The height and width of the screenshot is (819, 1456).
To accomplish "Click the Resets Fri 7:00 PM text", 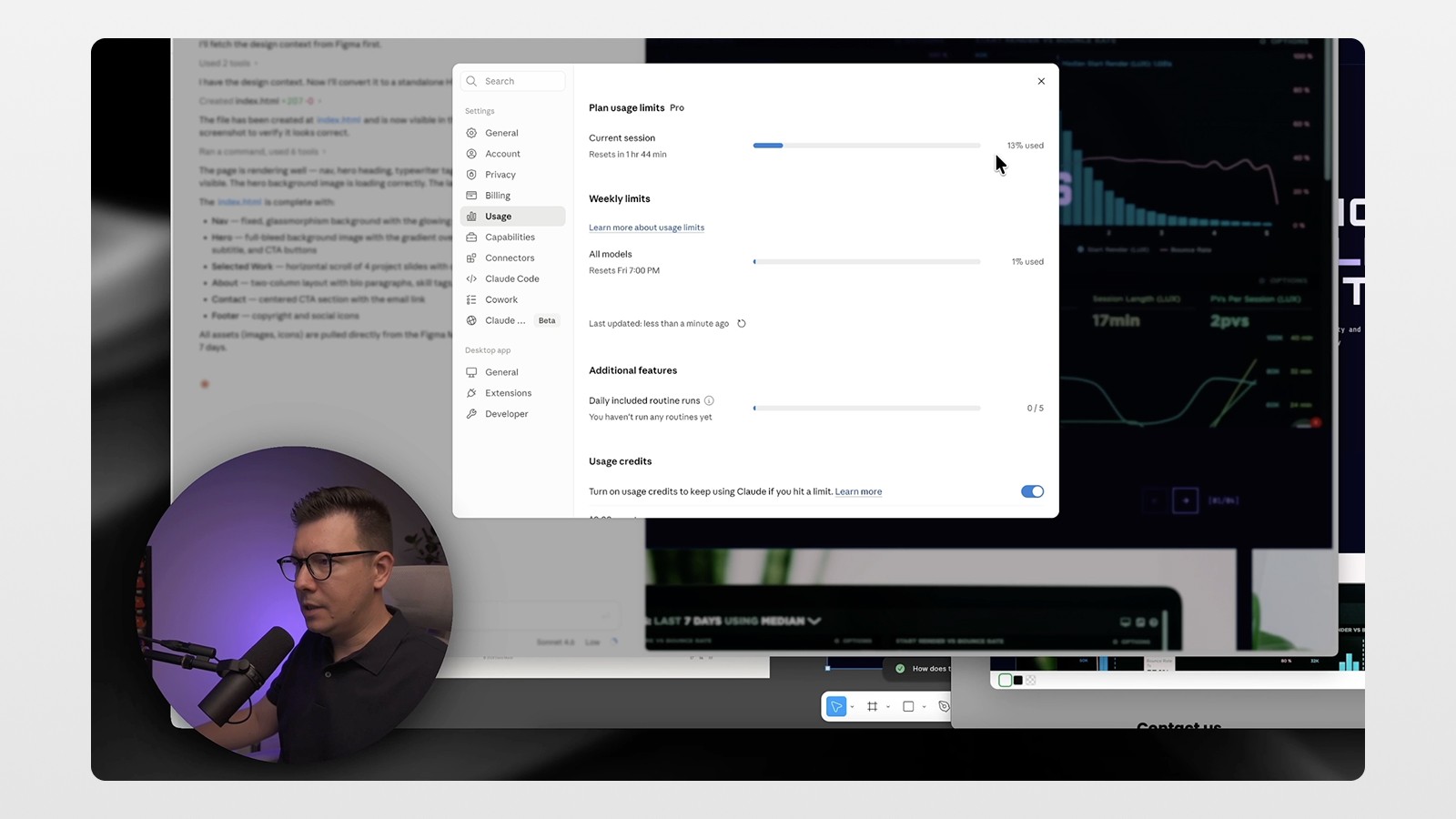I will pos(624,270).
